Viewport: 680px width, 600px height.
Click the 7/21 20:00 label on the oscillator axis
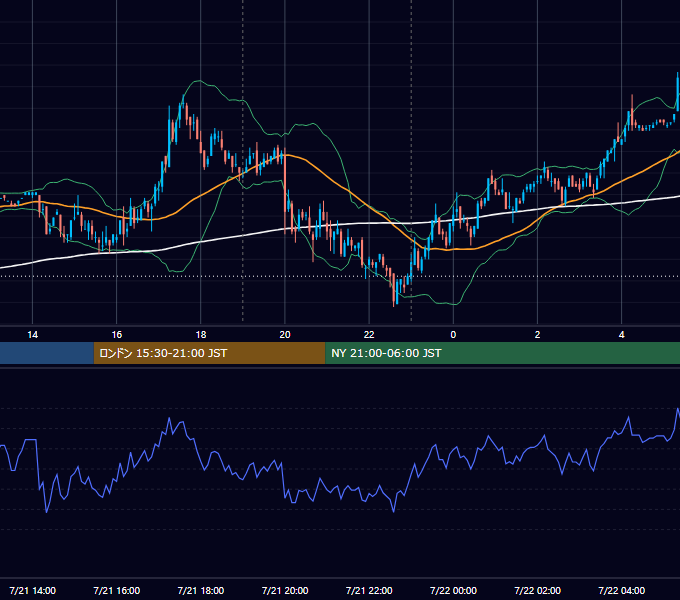pos(285,590)
